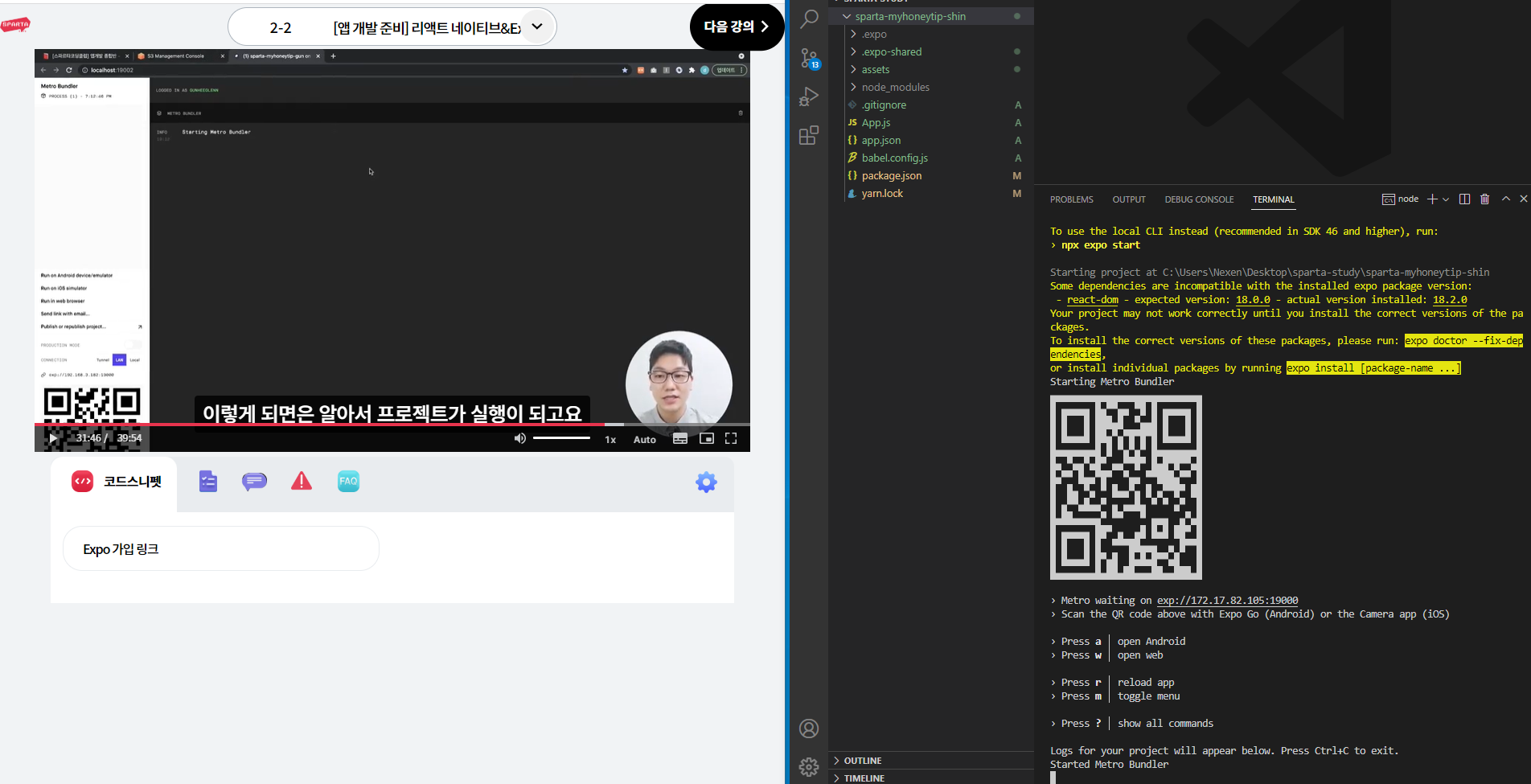Switch to the DEBUG CONSOLE tab

(1199, 199)
